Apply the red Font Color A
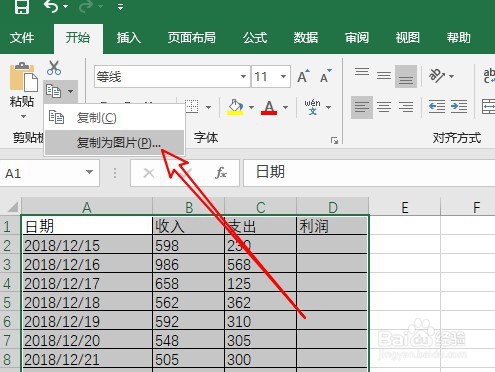 click(x=269, y=107)
